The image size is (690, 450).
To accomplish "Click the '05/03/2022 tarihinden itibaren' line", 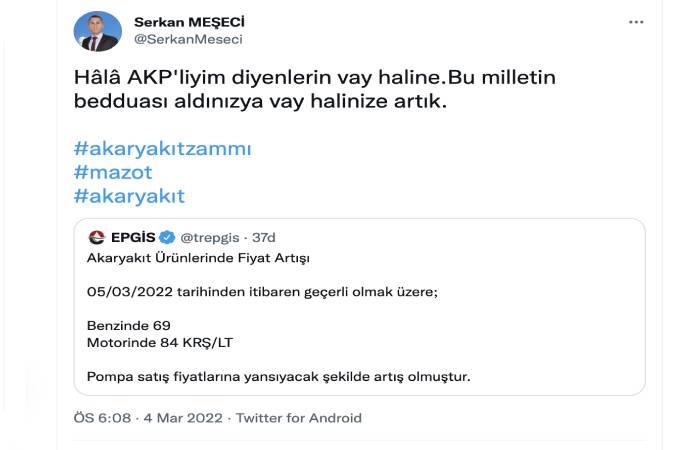I will coord(262,291).
